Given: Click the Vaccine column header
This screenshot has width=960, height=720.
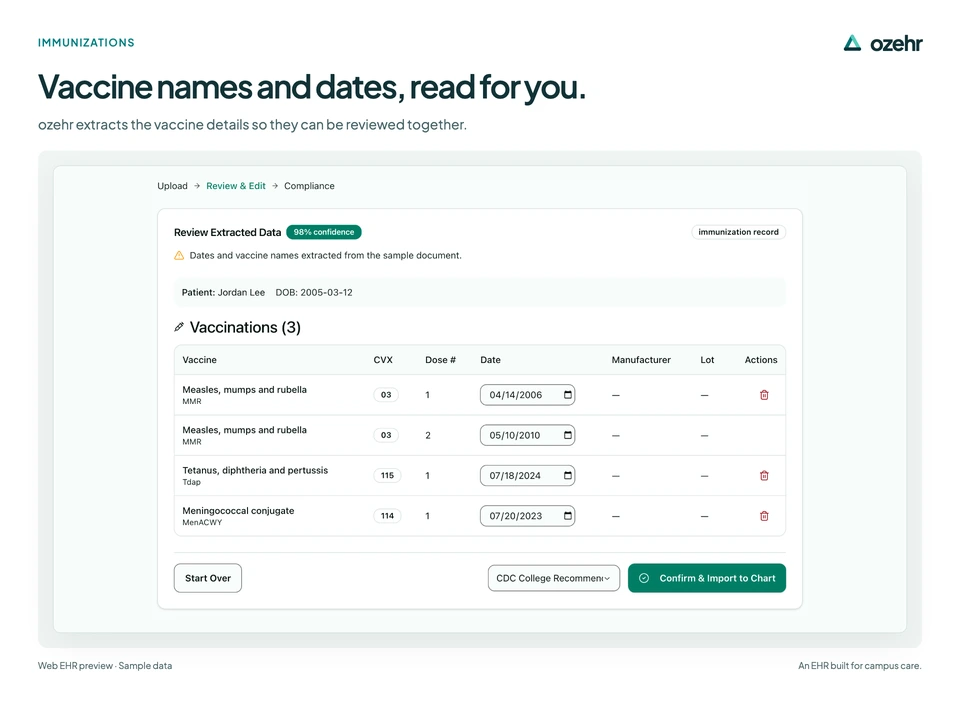Looking at the screenshot, I should coord(200,360).
